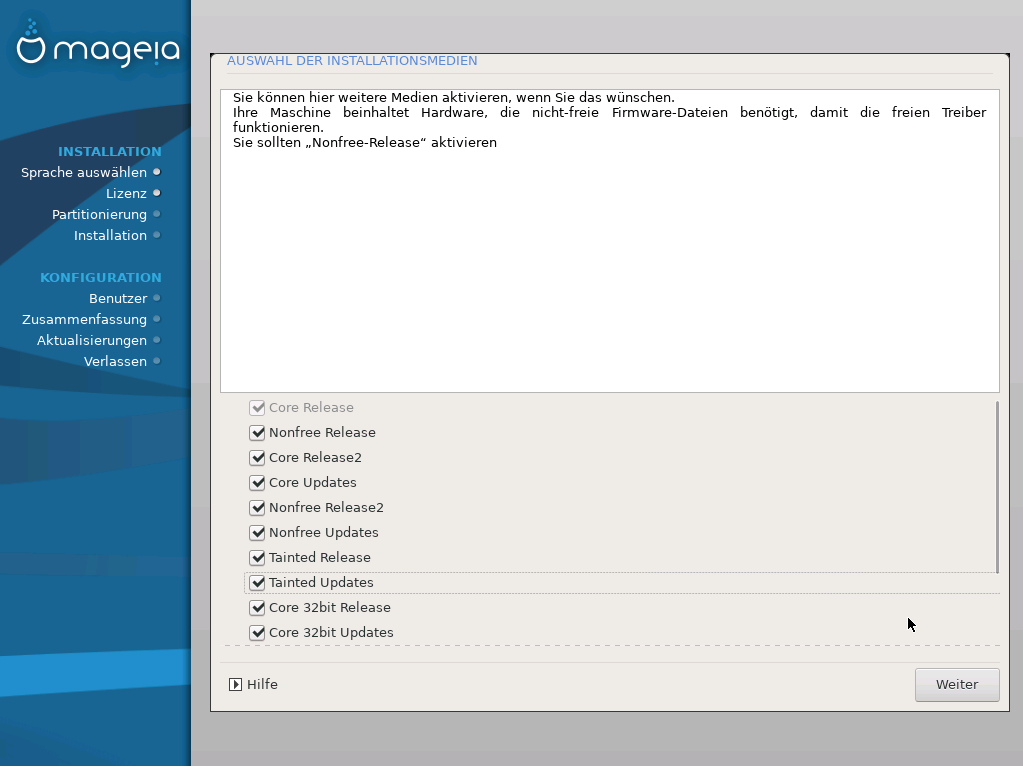The height and width of the screenshot is (766, 1023).
Task: Click the media list vertical scrollbar
Action: [x=997, y=487]
